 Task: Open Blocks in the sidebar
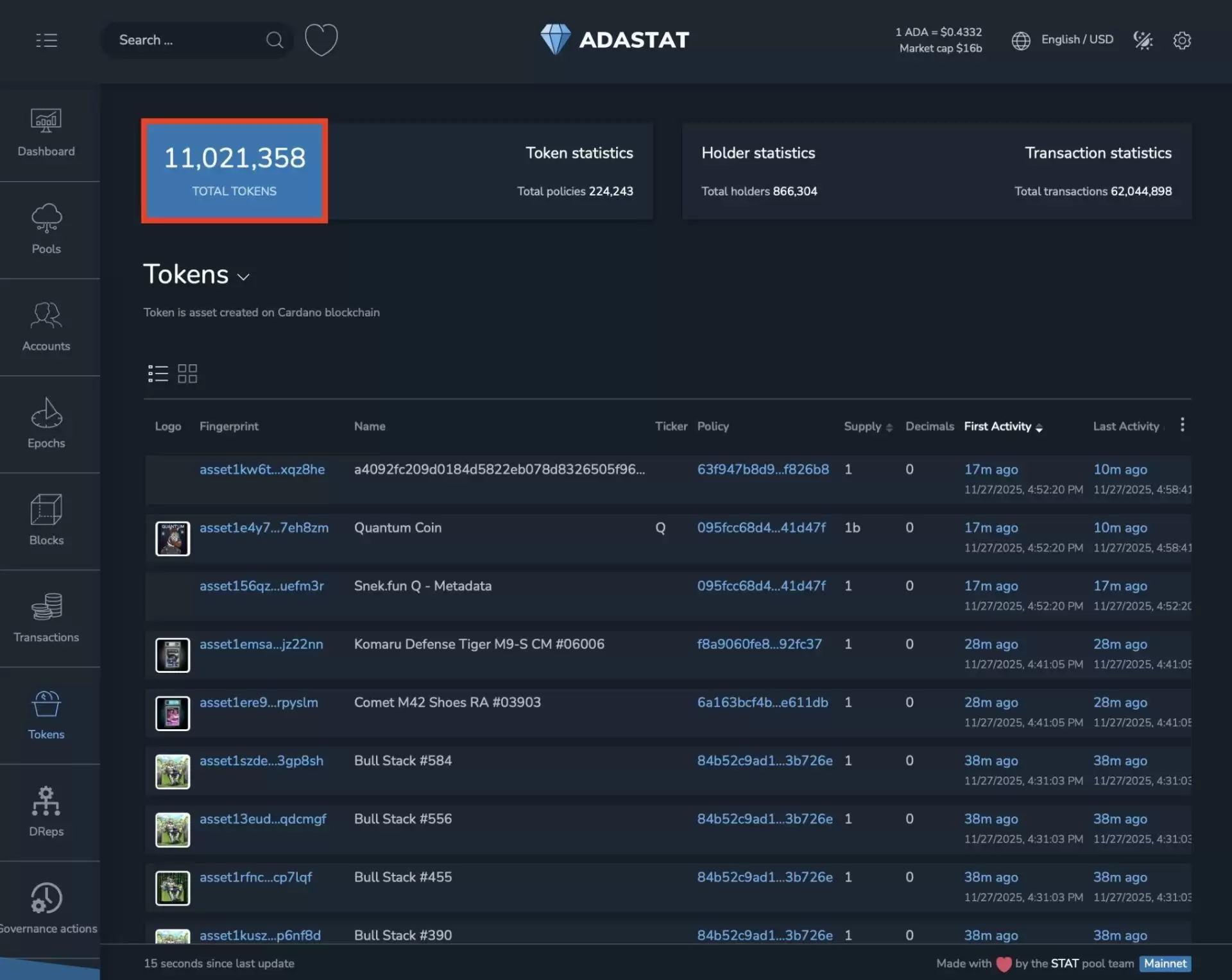coord(46,521)
